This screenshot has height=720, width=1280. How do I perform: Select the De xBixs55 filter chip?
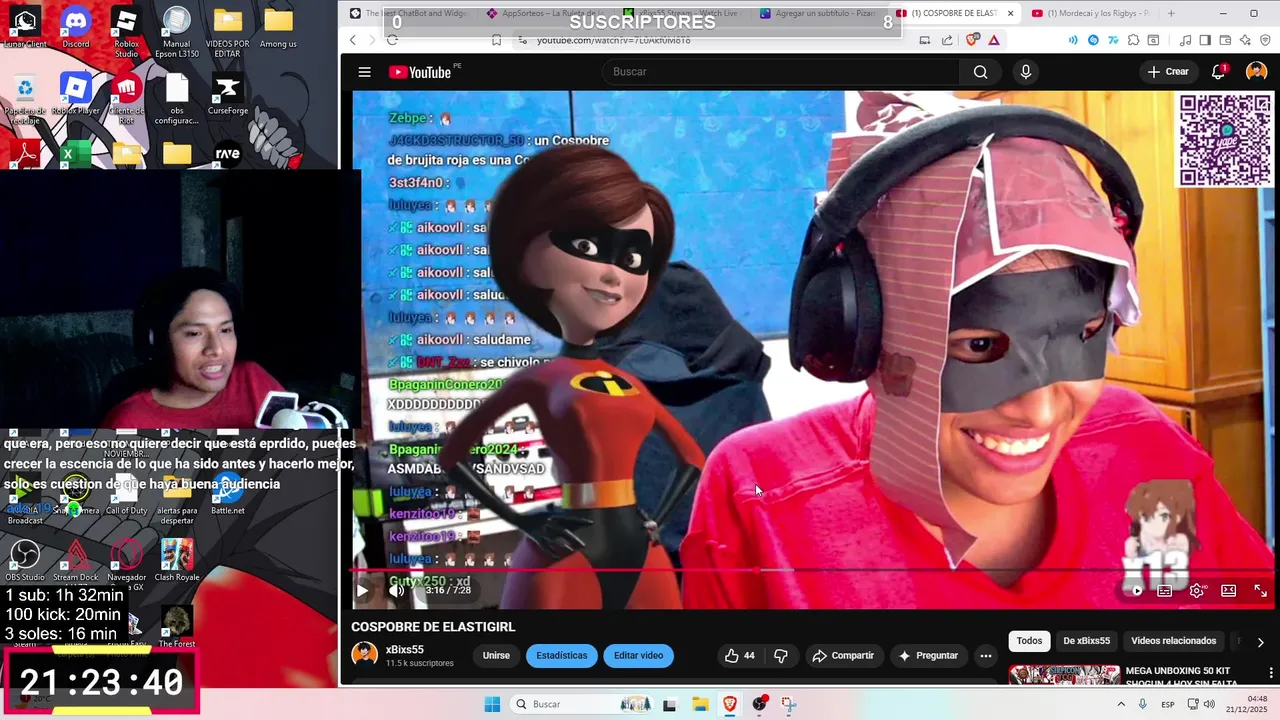[1086, 641]
